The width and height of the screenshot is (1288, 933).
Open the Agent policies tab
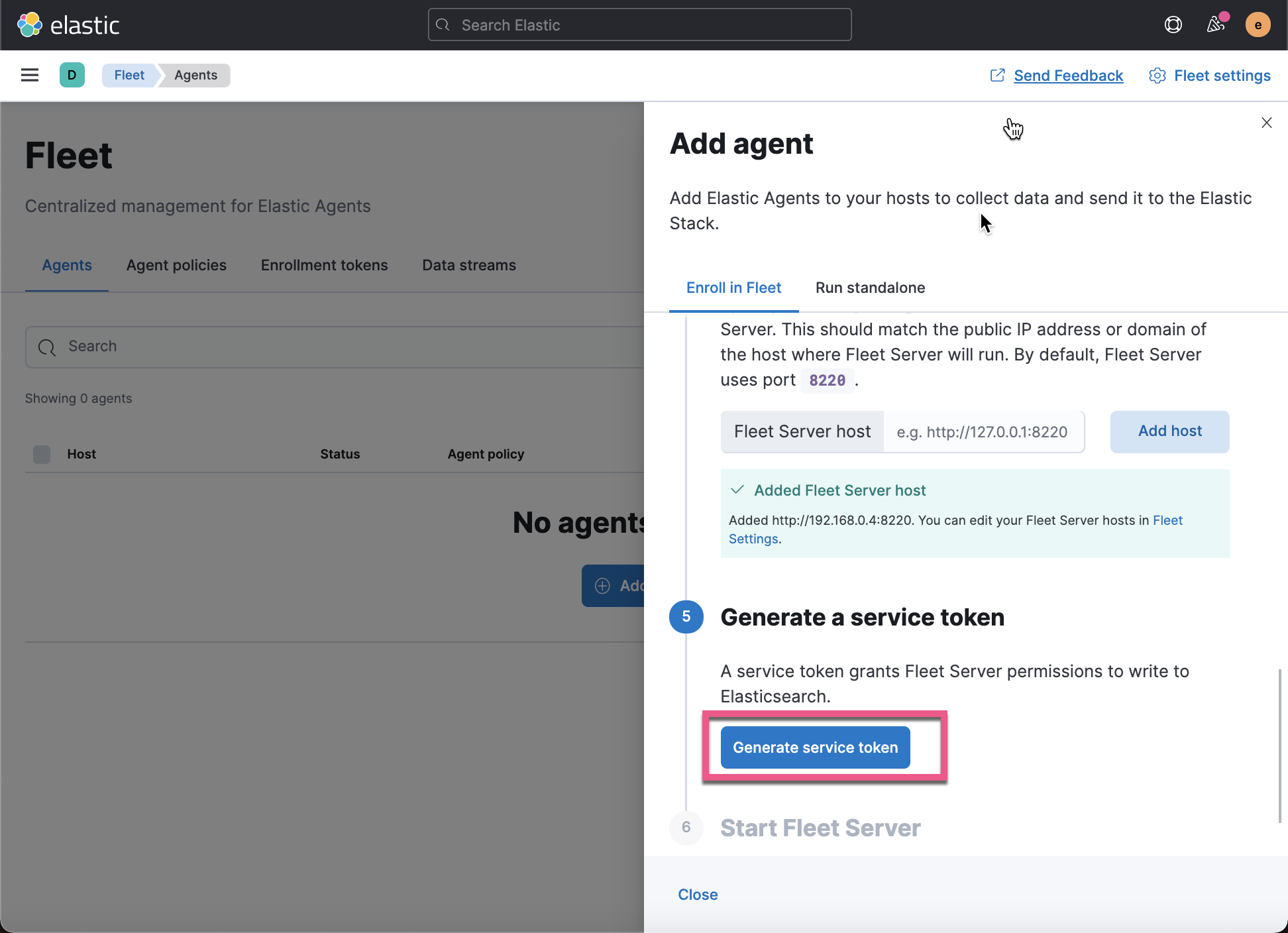coord(176,265)
